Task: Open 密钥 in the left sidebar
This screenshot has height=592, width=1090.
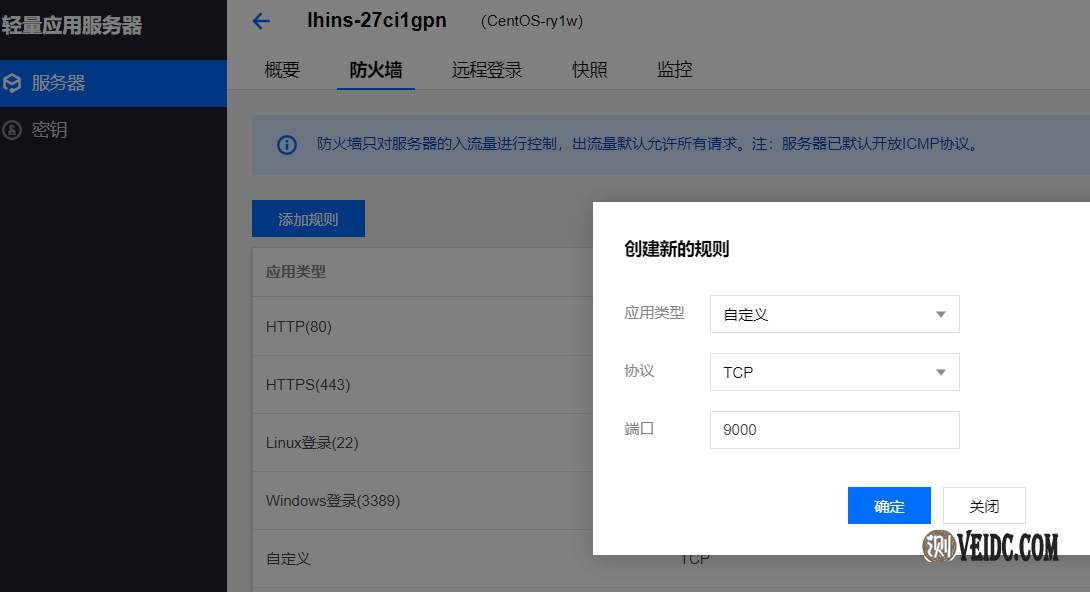Action: coord(49,130)
